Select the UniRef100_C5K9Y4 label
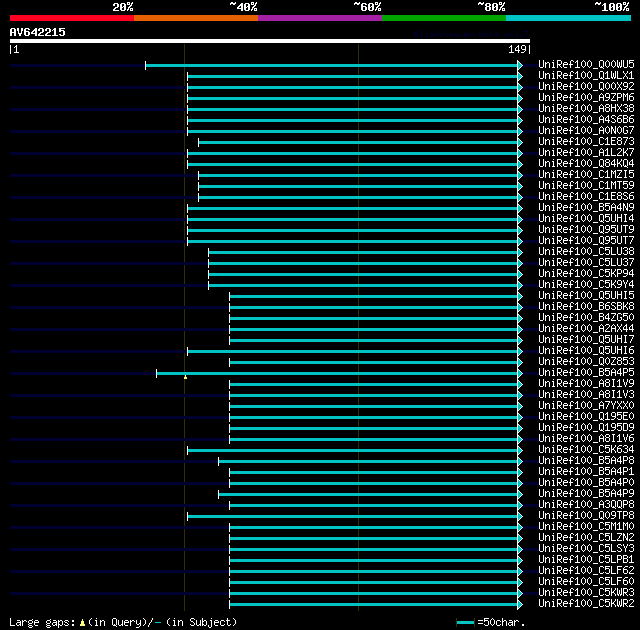The width and height of the screenshot is (640, 630). 586,285
